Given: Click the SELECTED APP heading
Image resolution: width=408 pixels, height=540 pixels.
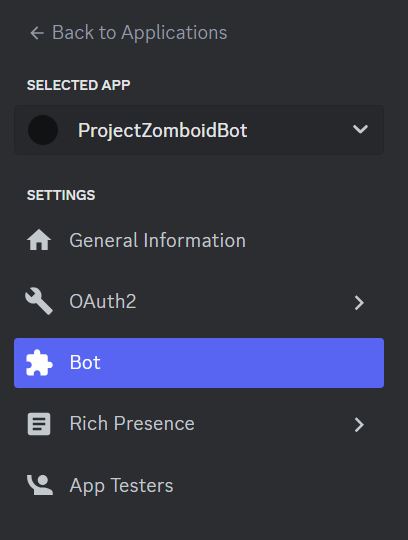Looking at the screenshot, I should (x=79, y=85).
